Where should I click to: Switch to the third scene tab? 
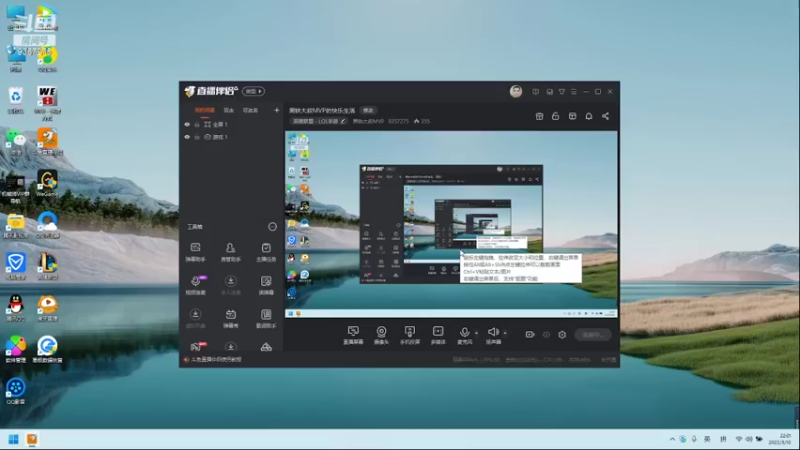pos(250,110)
